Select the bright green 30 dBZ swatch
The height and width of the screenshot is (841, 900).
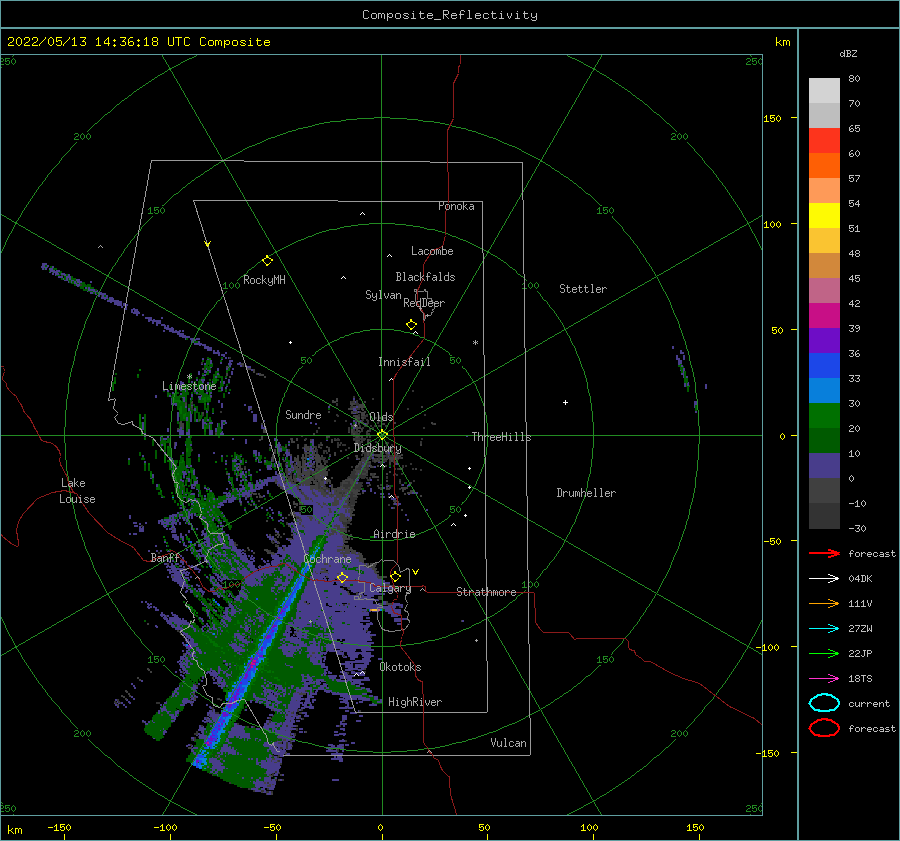point(824,415)
